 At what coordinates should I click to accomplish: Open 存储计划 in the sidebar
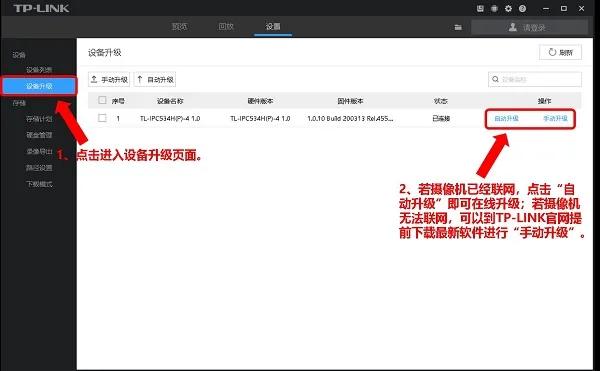39,119
